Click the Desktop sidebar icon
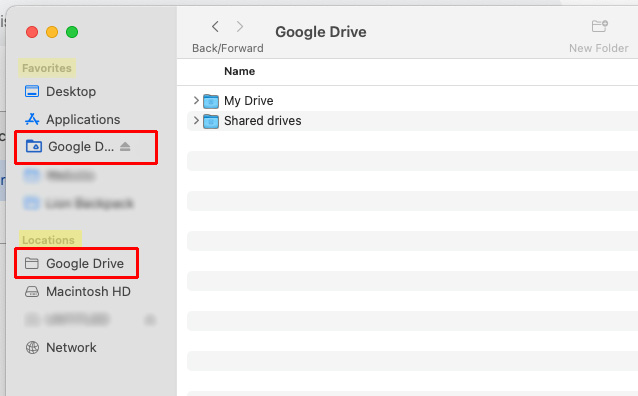This screenshot has width=638, height=396. click(x=32, y=92)
